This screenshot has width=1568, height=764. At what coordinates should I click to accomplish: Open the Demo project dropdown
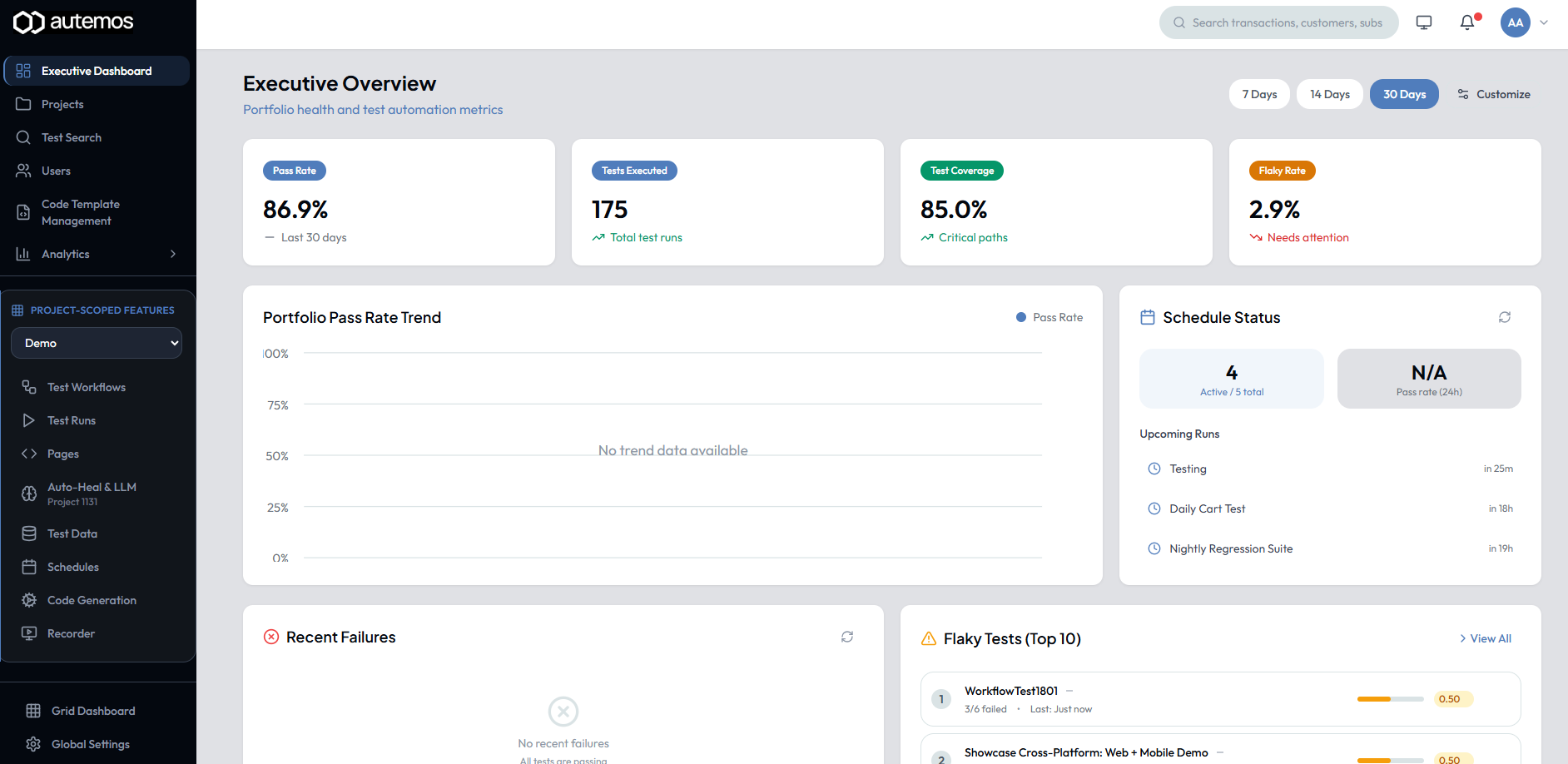click(x=97, y=343)
